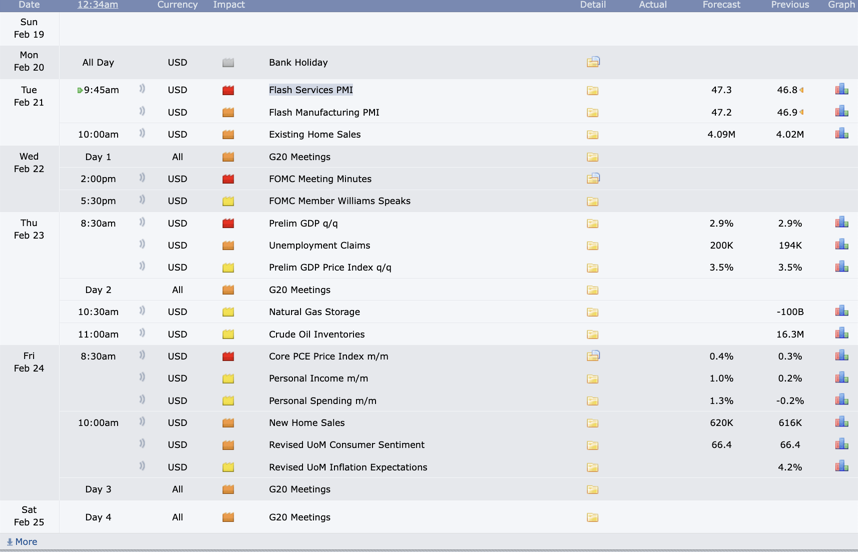The image size is (858, 552).
Task: Expand details for Revised UoM Consumer Sentiment
Action: (593, 445)
